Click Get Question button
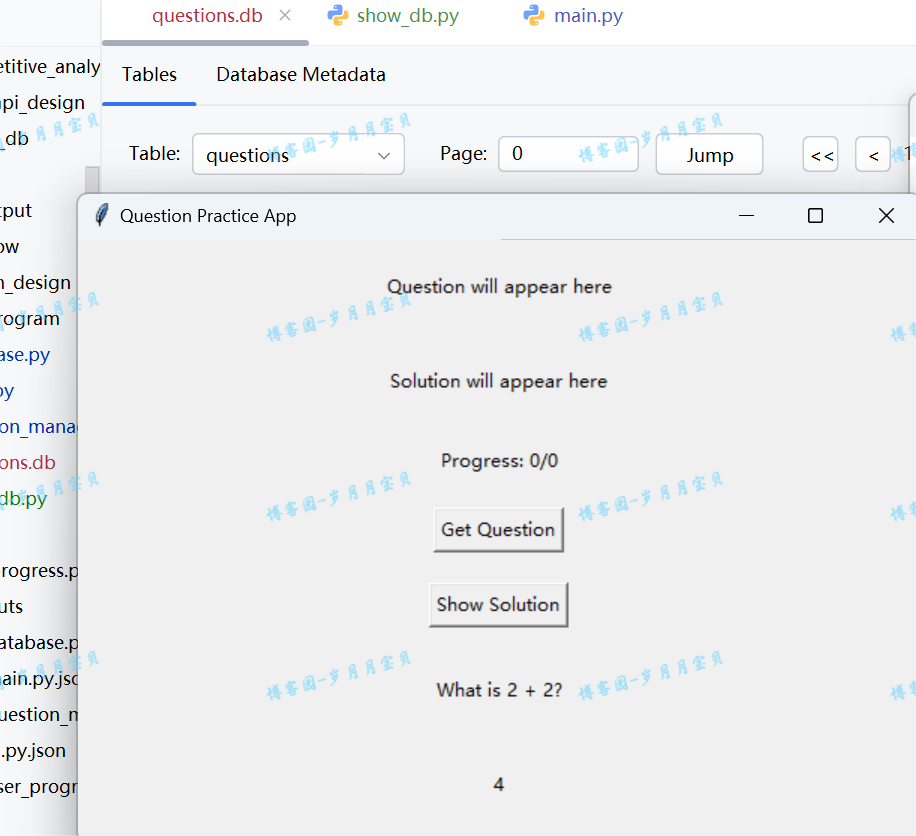Screen dimensions: 916x836 (x=498, y=530)
